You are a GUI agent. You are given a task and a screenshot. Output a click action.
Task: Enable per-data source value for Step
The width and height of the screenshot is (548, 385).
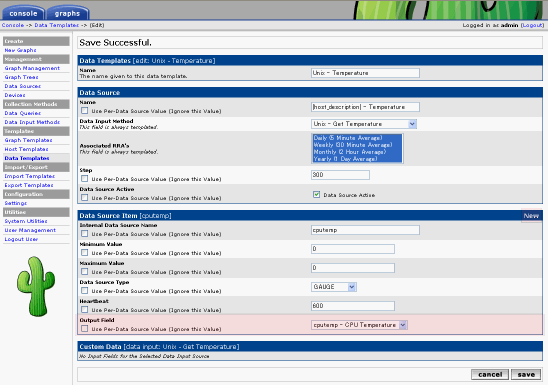[84, 179]
